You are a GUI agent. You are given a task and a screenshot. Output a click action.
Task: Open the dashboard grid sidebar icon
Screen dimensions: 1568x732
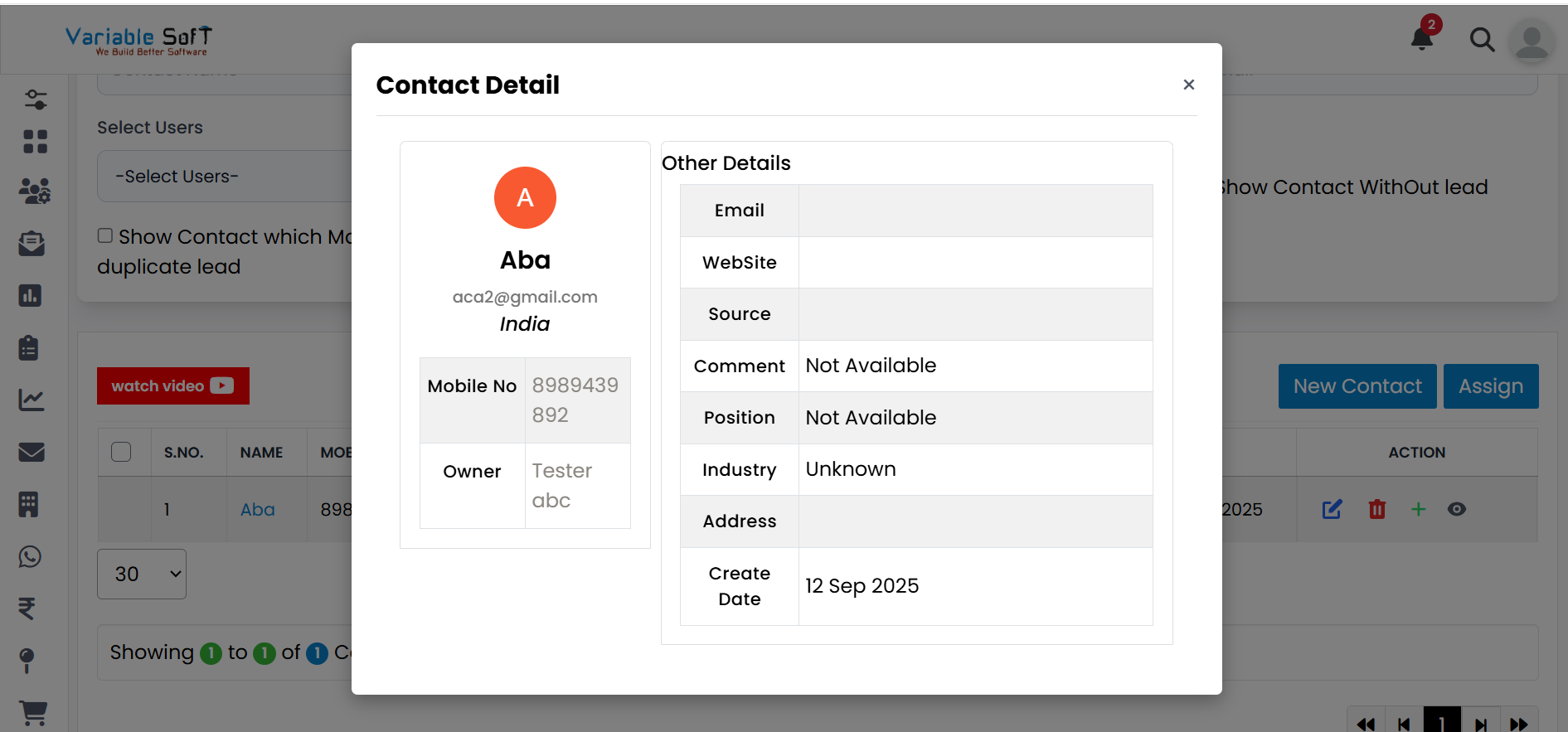click(35, 142)
